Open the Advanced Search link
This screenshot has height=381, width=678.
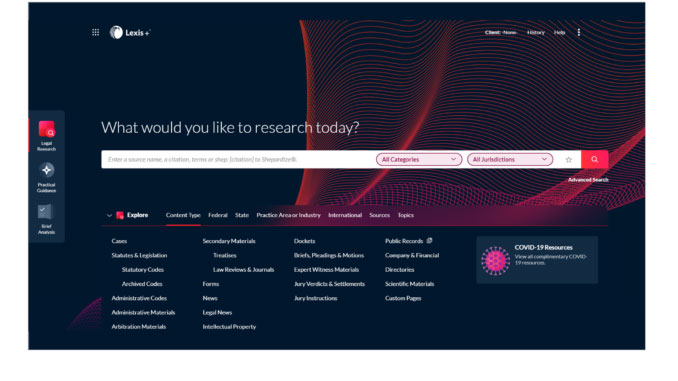click(x=588, y=180)
